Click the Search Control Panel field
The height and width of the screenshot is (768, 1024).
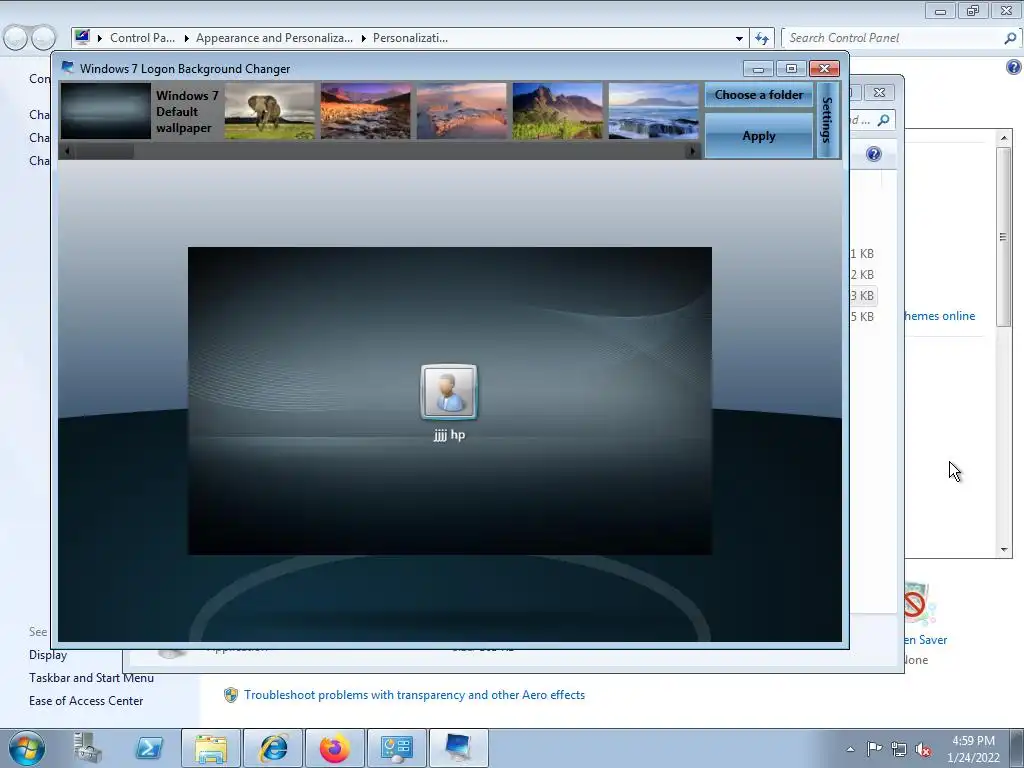[895, 38]
